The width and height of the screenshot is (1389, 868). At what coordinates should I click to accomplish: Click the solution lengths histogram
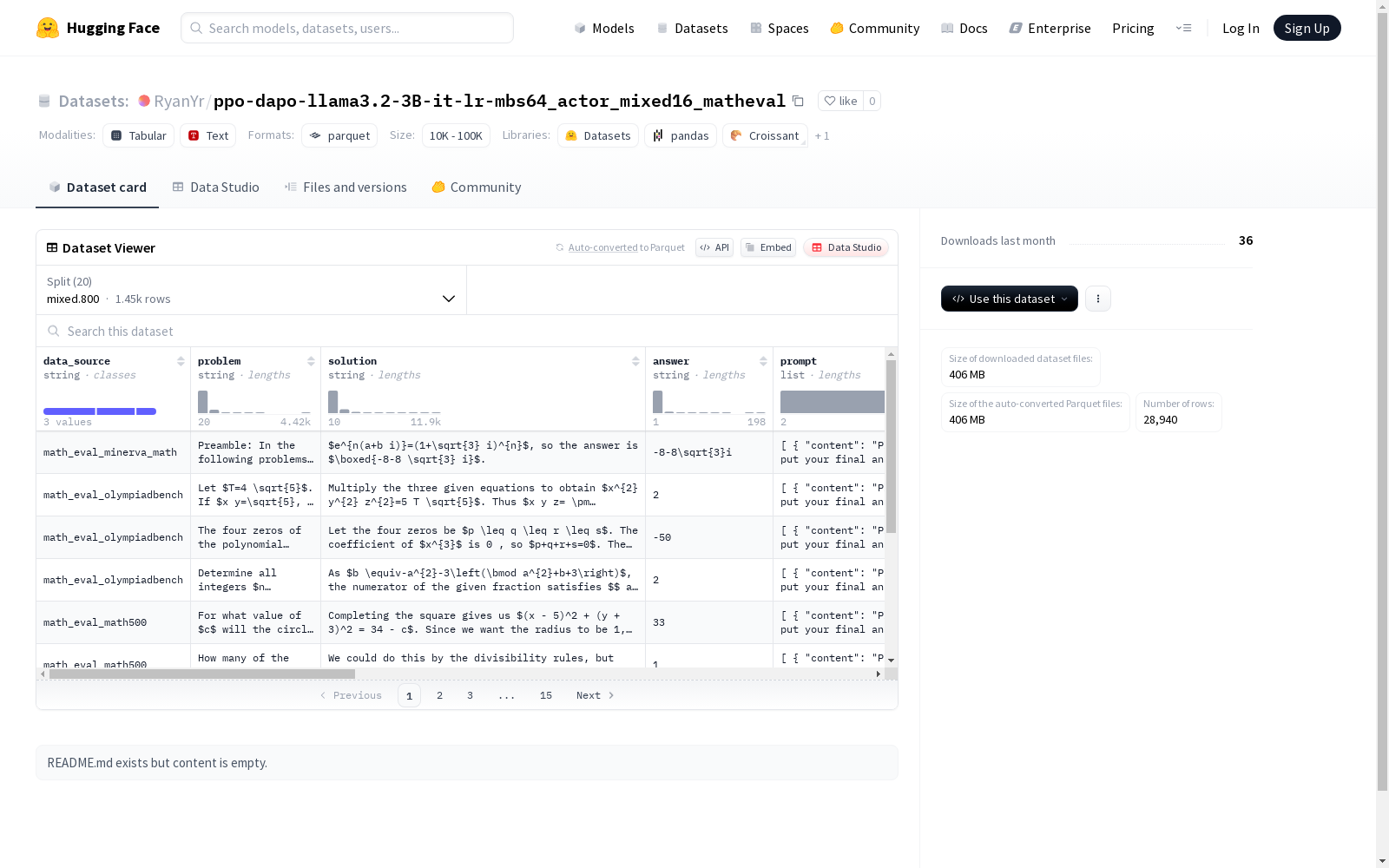click(x=385, y=402)
